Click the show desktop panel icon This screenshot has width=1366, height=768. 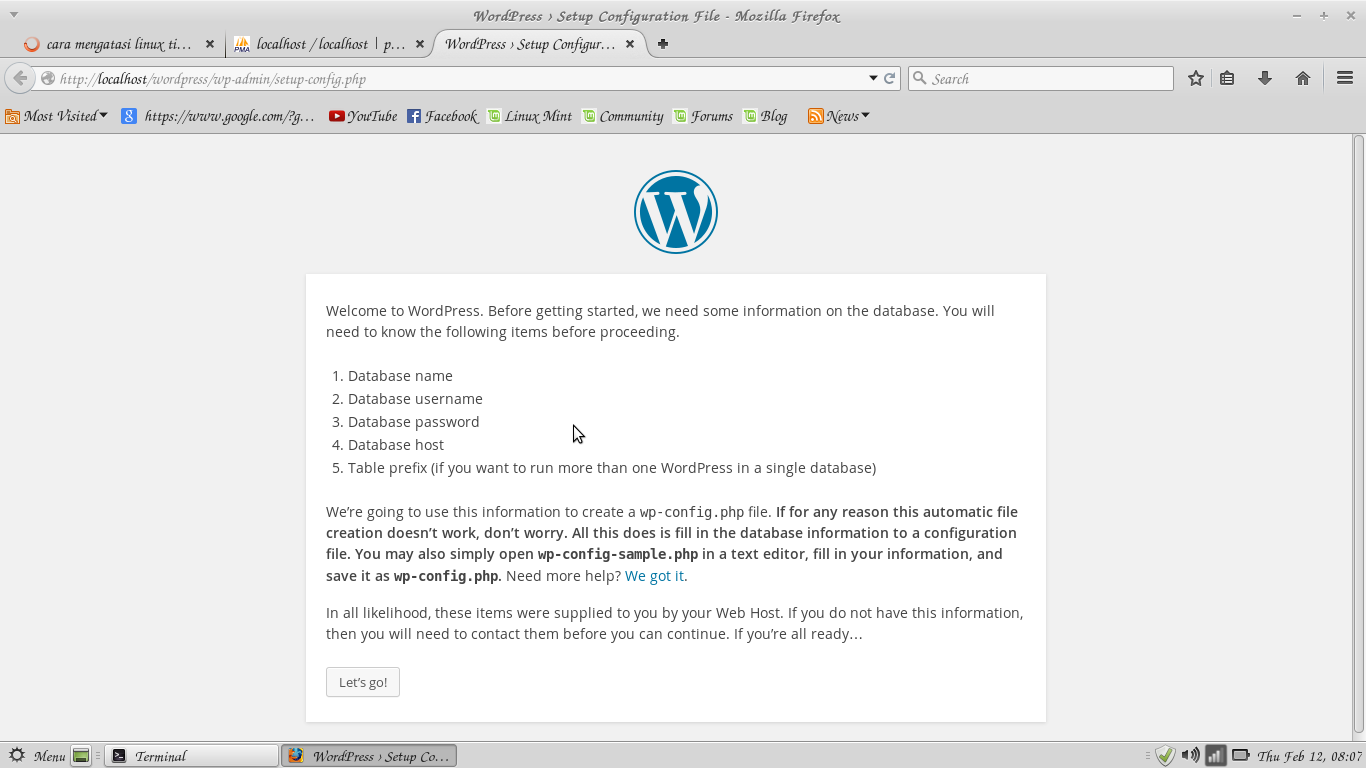click(x=82, y=756)
